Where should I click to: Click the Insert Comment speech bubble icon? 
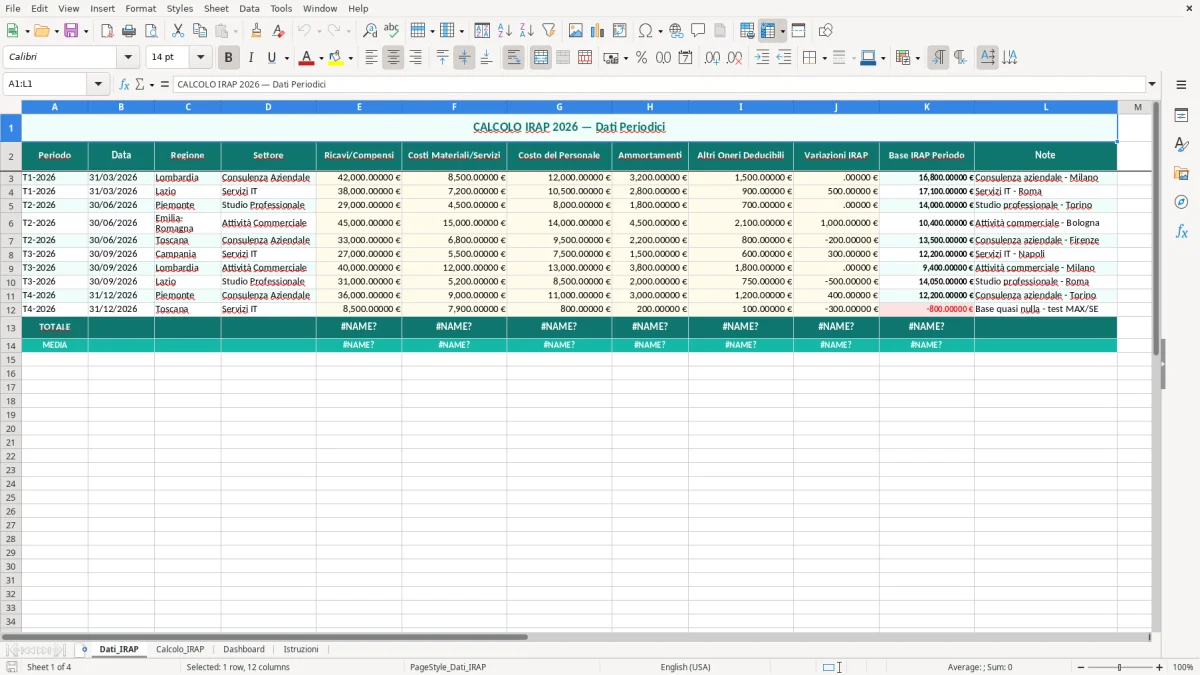698,31
